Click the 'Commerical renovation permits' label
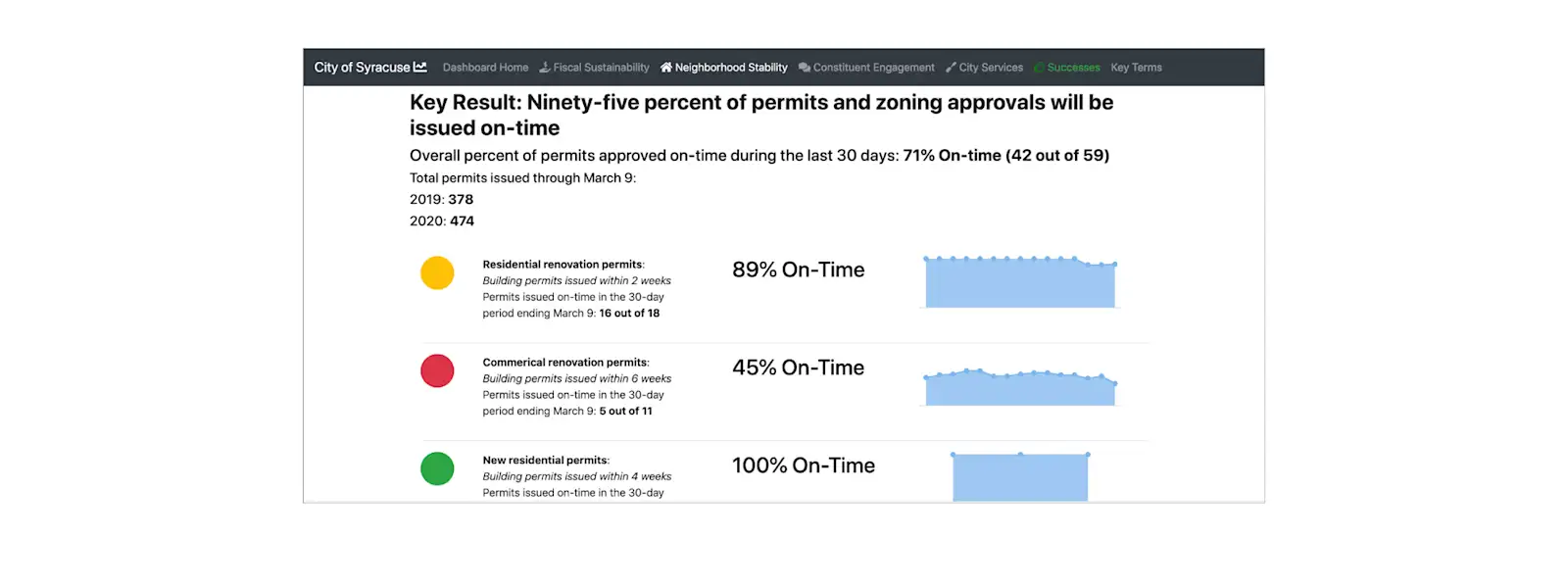This screenshot has width=1568, height=588. (565, 363)
